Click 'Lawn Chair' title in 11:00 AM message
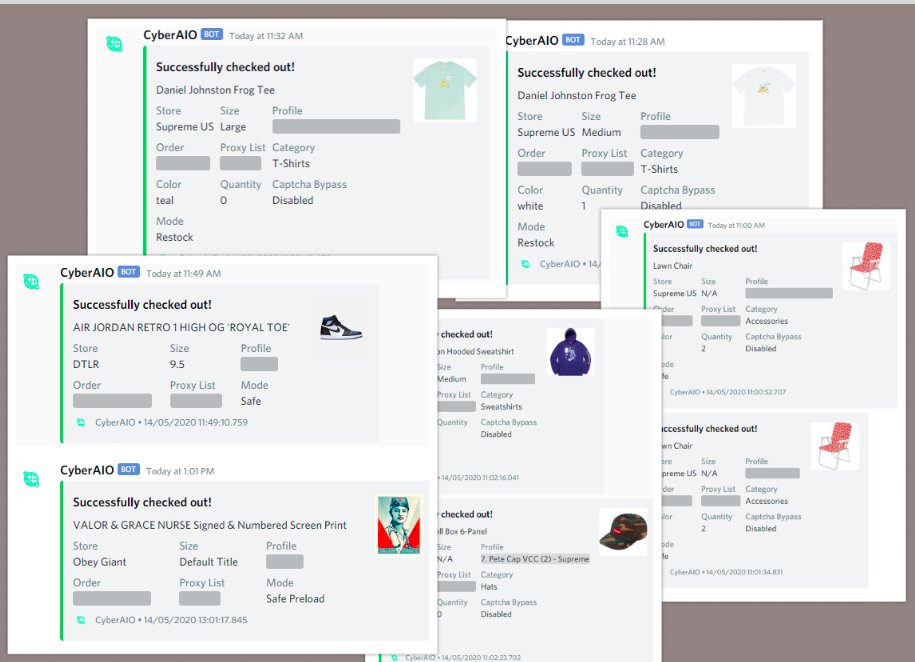This screenshot has height=662, width=915. pyautogui.click(x=672, y=266)
